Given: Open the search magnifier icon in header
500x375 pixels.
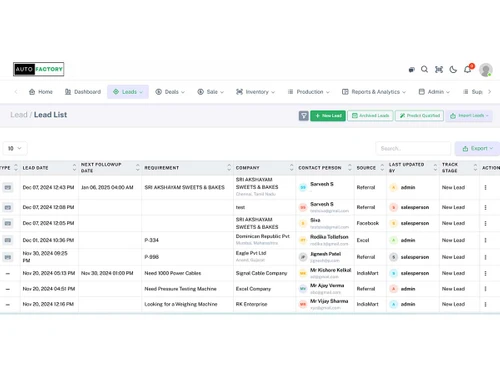Looking at the screenshot, I should click(424, 69).
